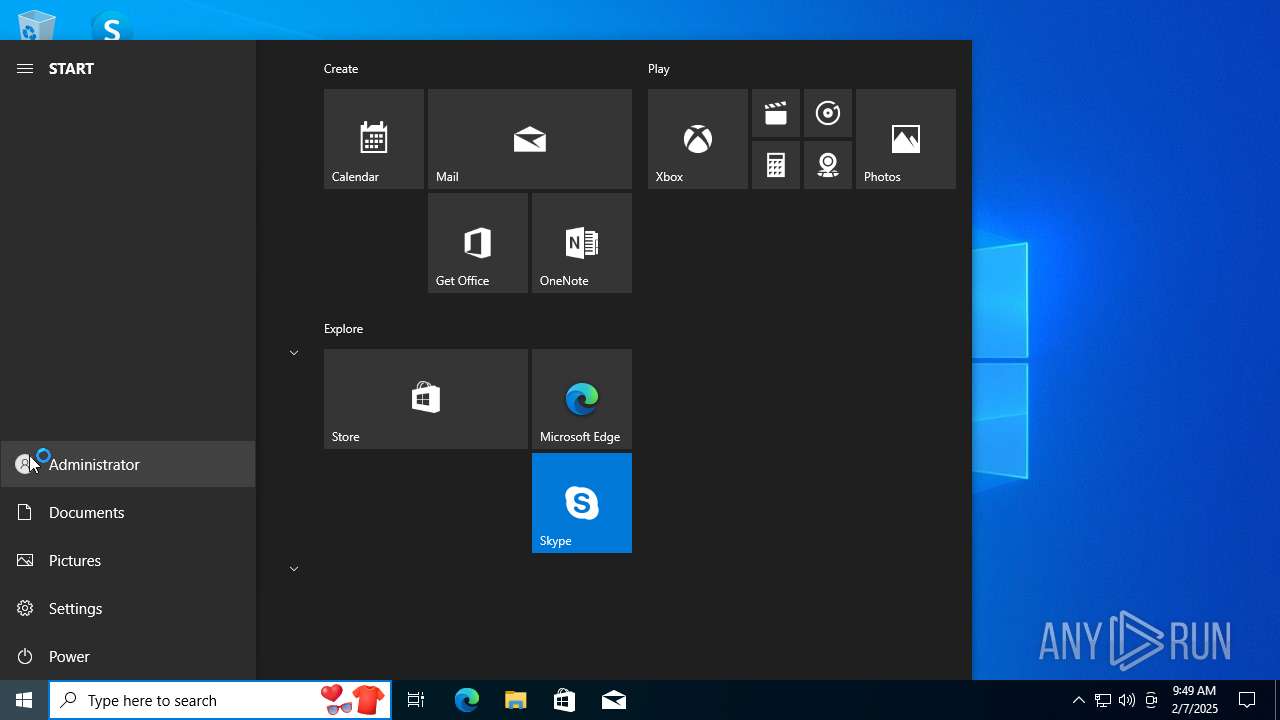Open Task View on the taskbar

coord(416,700)
